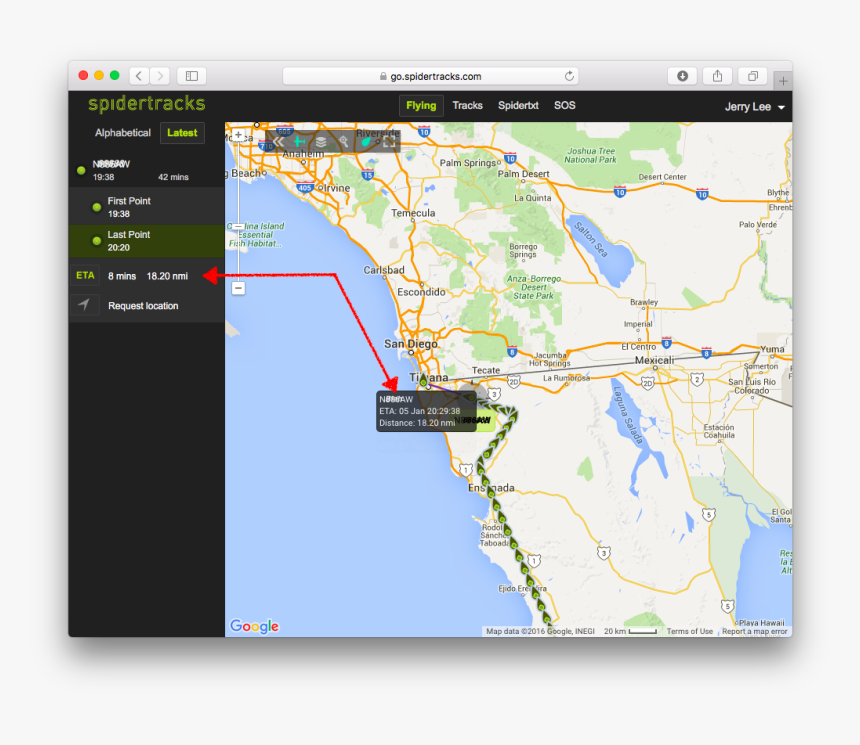
Task: Enter fullscreen map view
Action: tap(389, 142)
